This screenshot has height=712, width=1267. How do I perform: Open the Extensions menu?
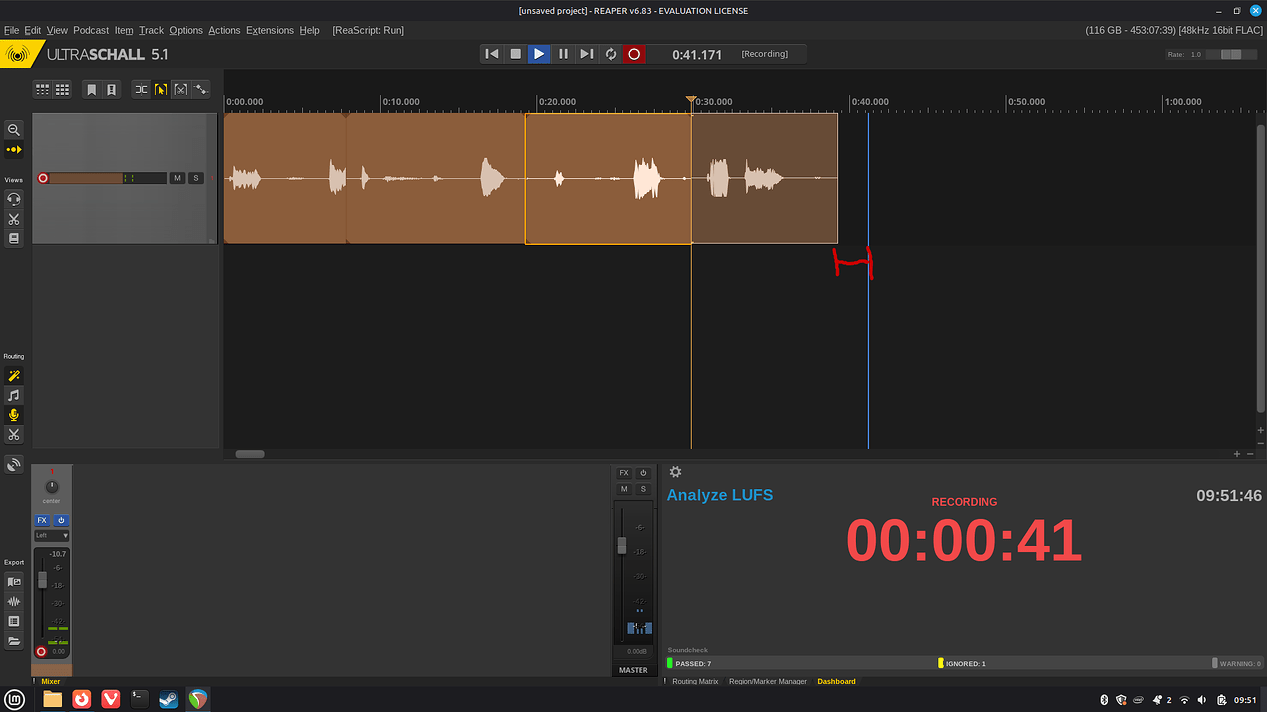270,30
